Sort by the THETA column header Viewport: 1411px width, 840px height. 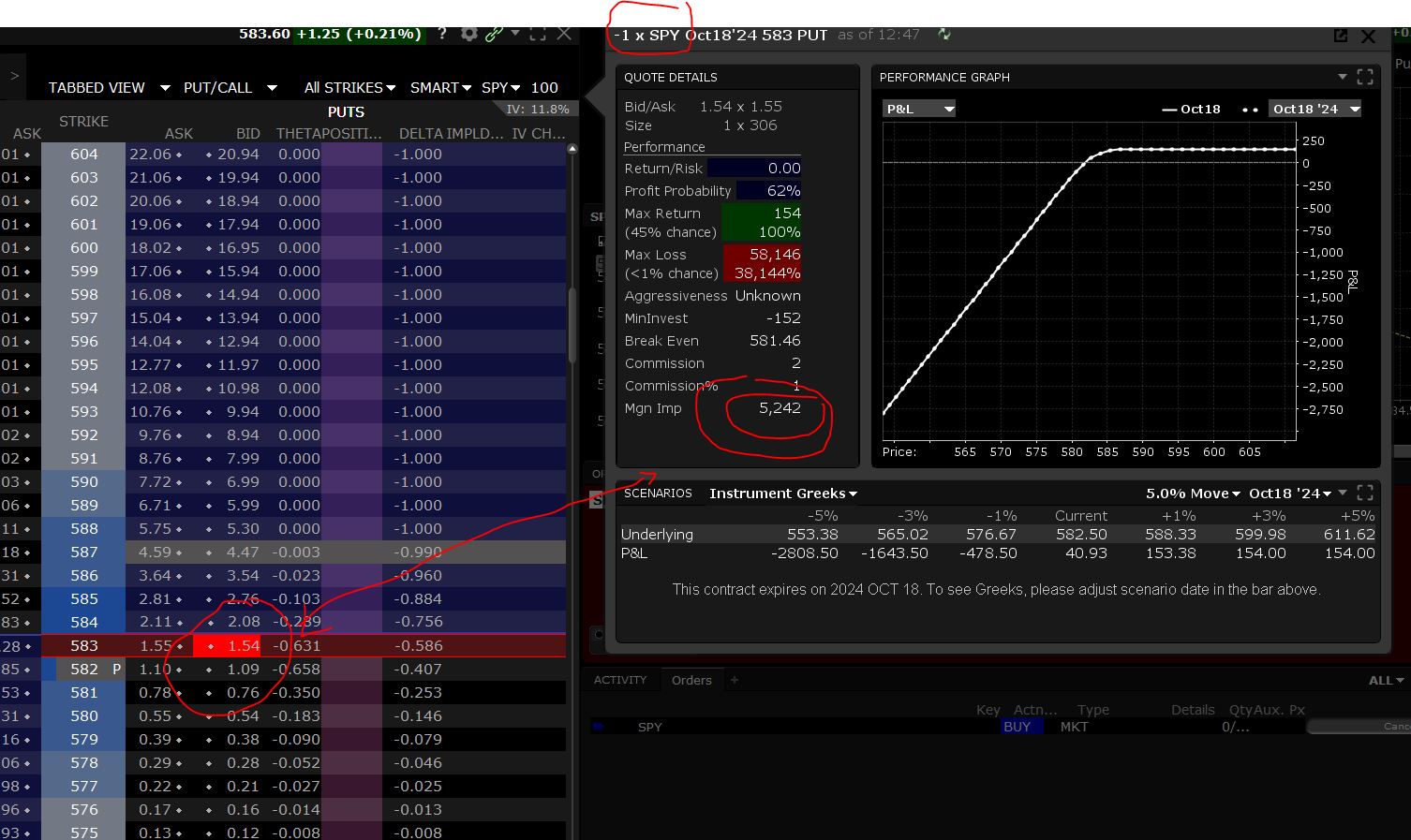click(x=297, y=134)
